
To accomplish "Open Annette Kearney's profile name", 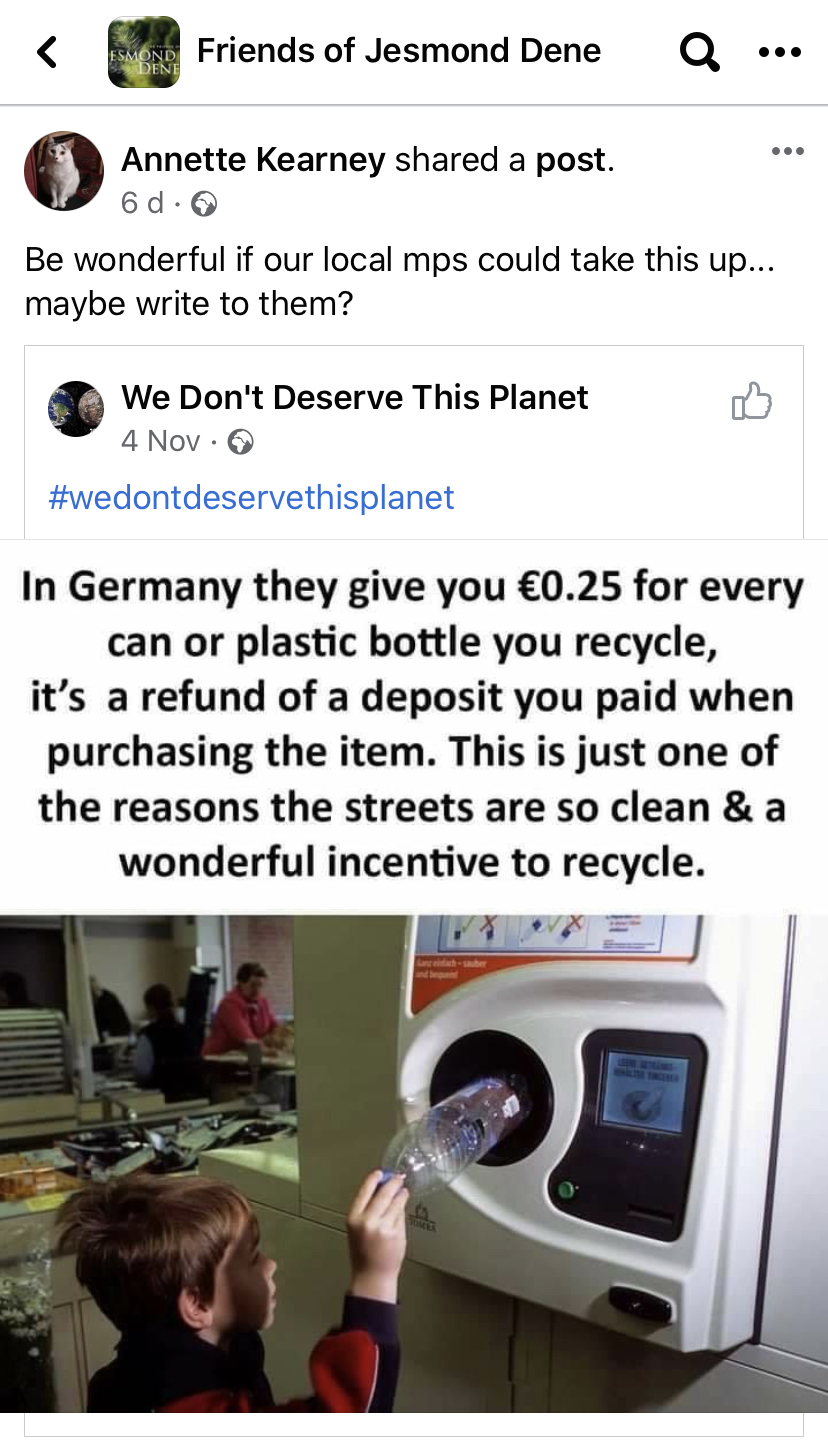I will [253, 159].
